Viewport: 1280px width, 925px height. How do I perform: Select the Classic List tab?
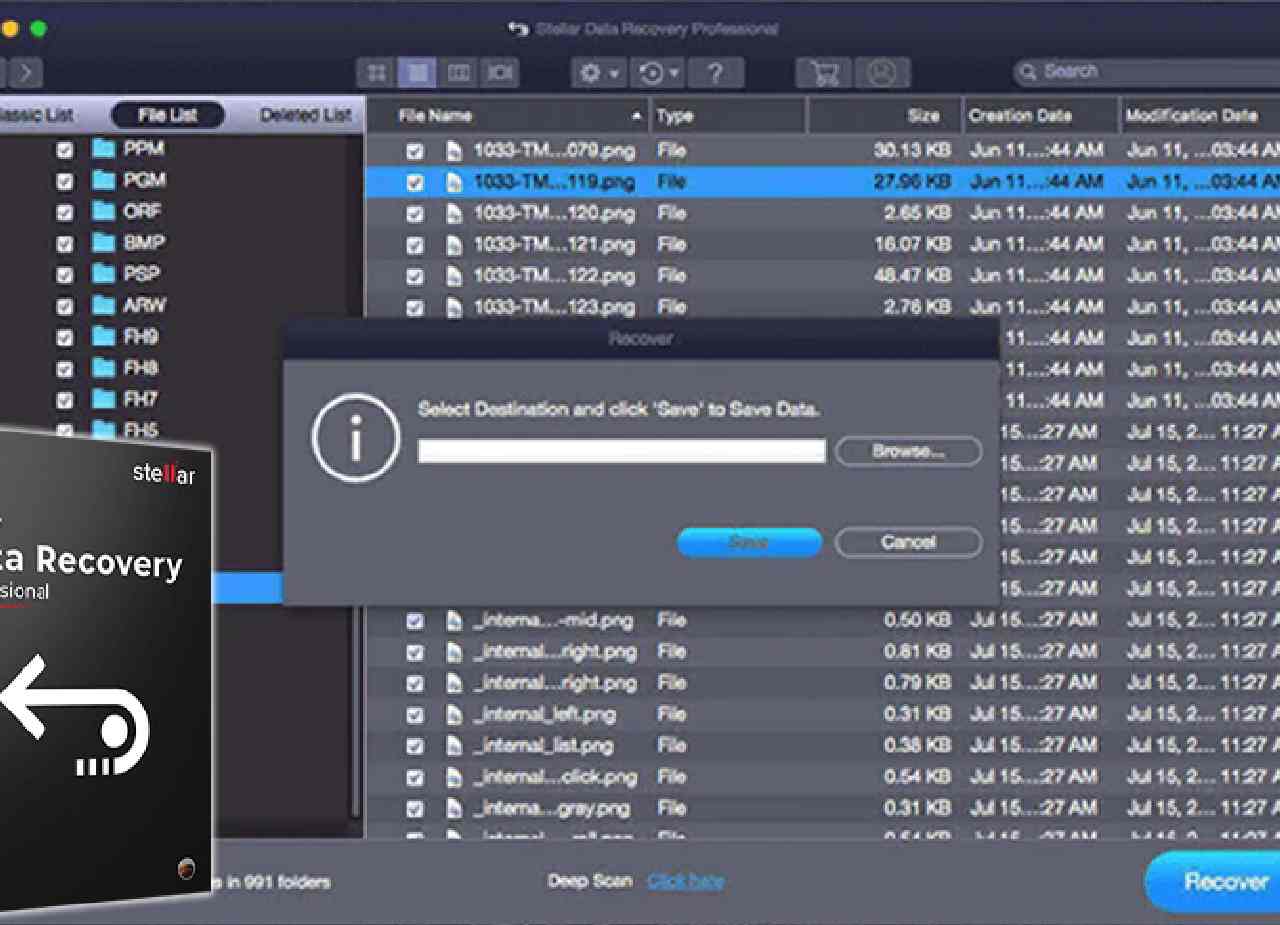pos(35,115)
